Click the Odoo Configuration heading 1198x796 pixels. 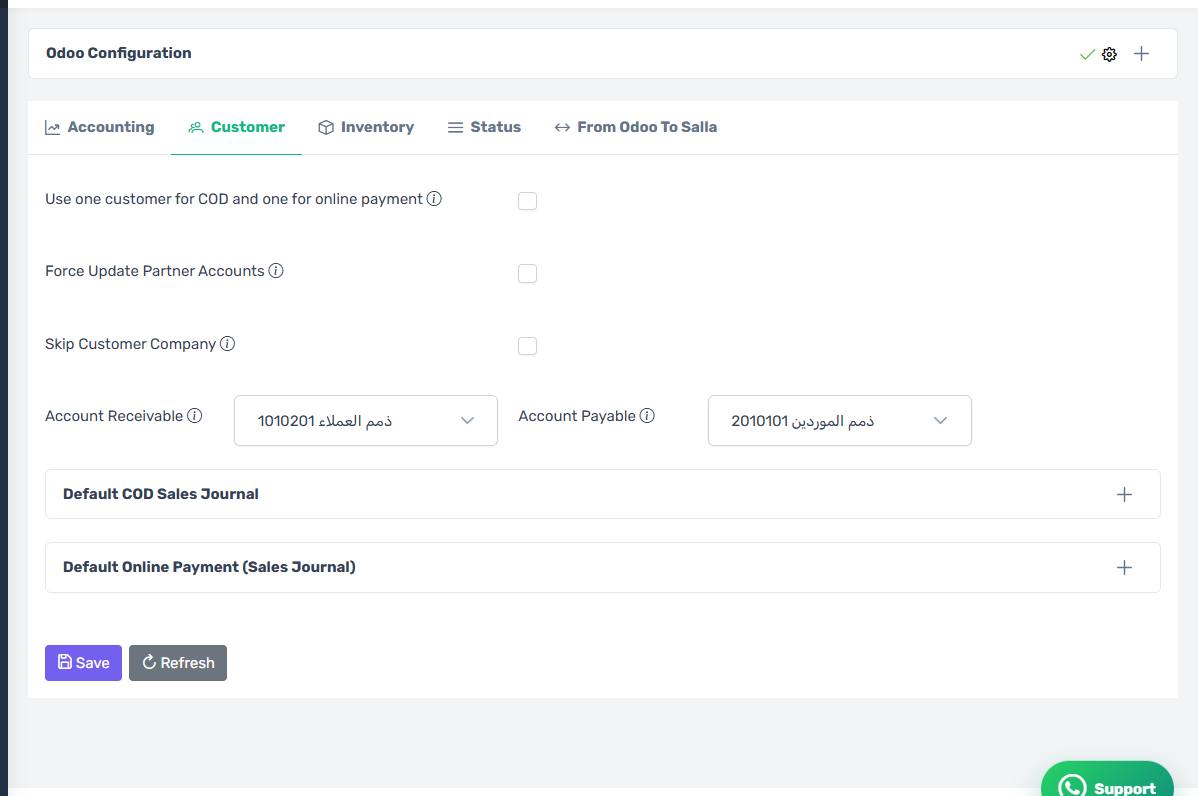(118, 53)
